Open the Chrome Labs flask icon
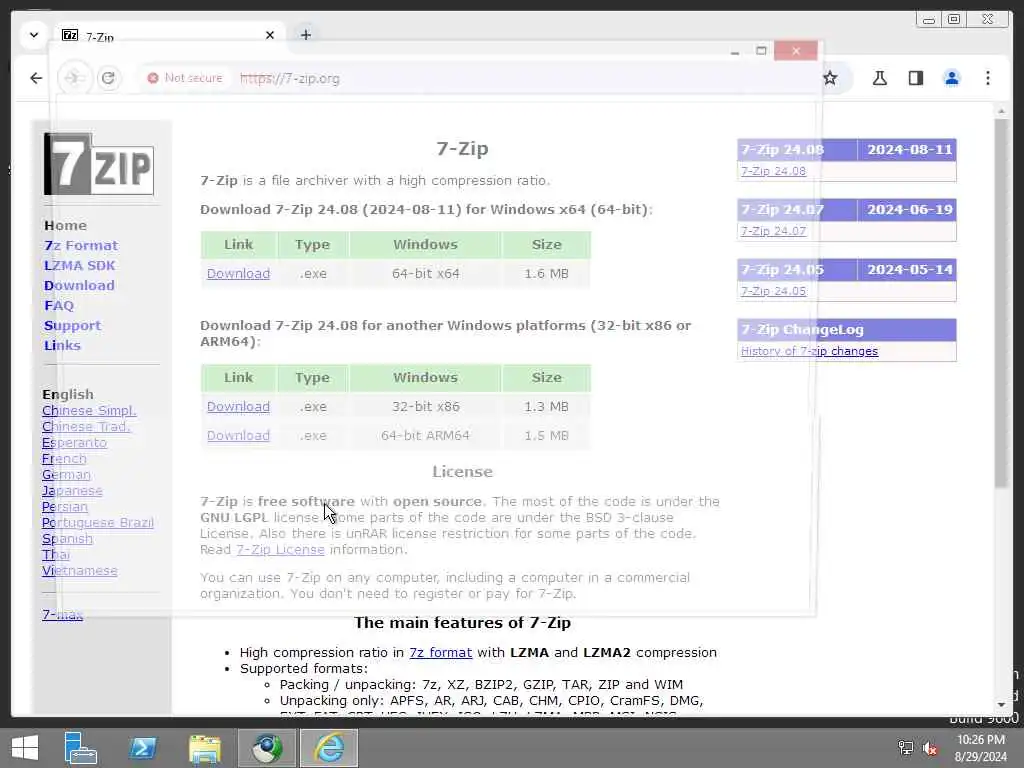The image size is (1024, 768). [880, 78]
